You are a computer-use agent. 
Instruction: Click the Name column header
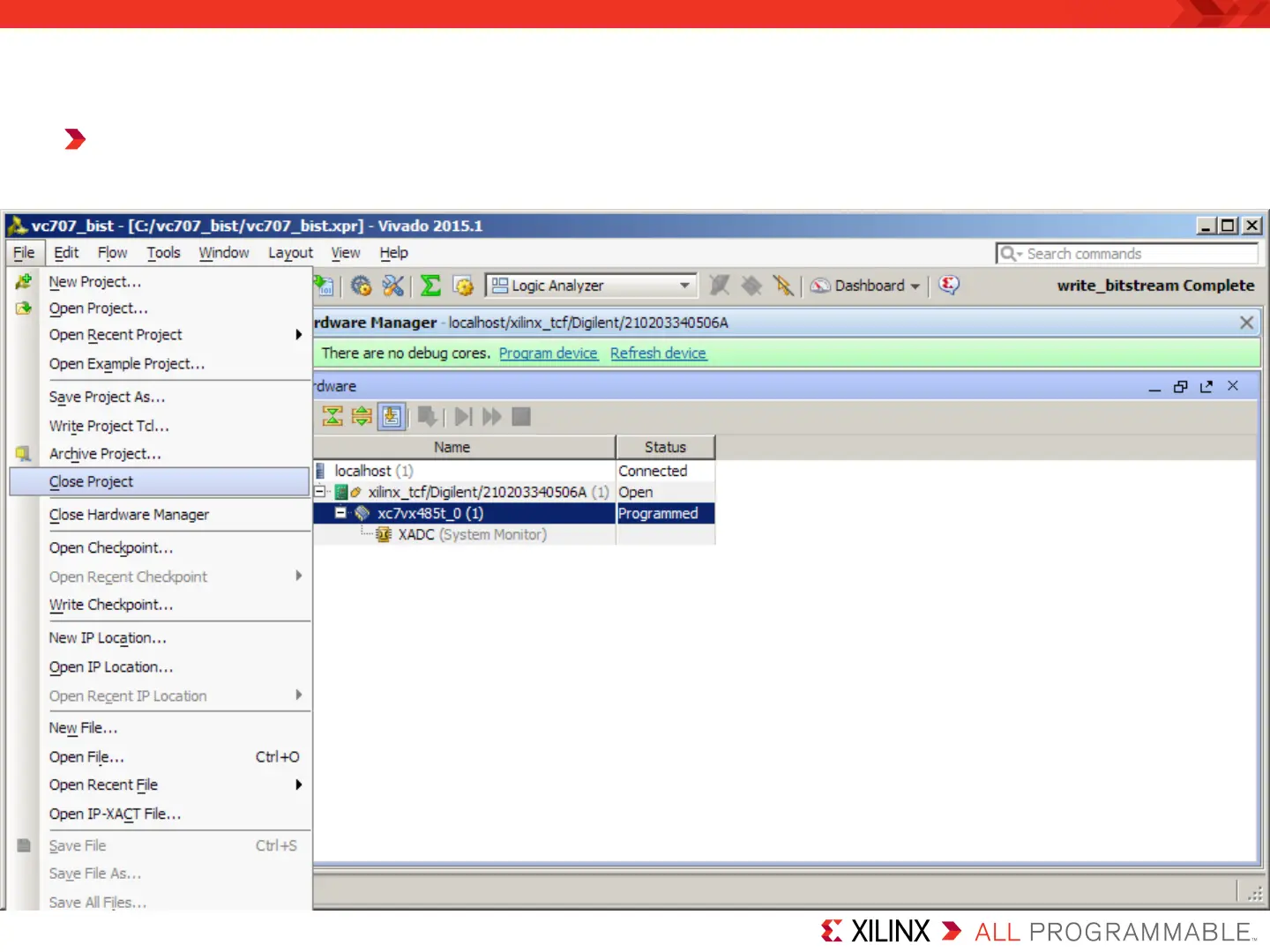[464, 447]
